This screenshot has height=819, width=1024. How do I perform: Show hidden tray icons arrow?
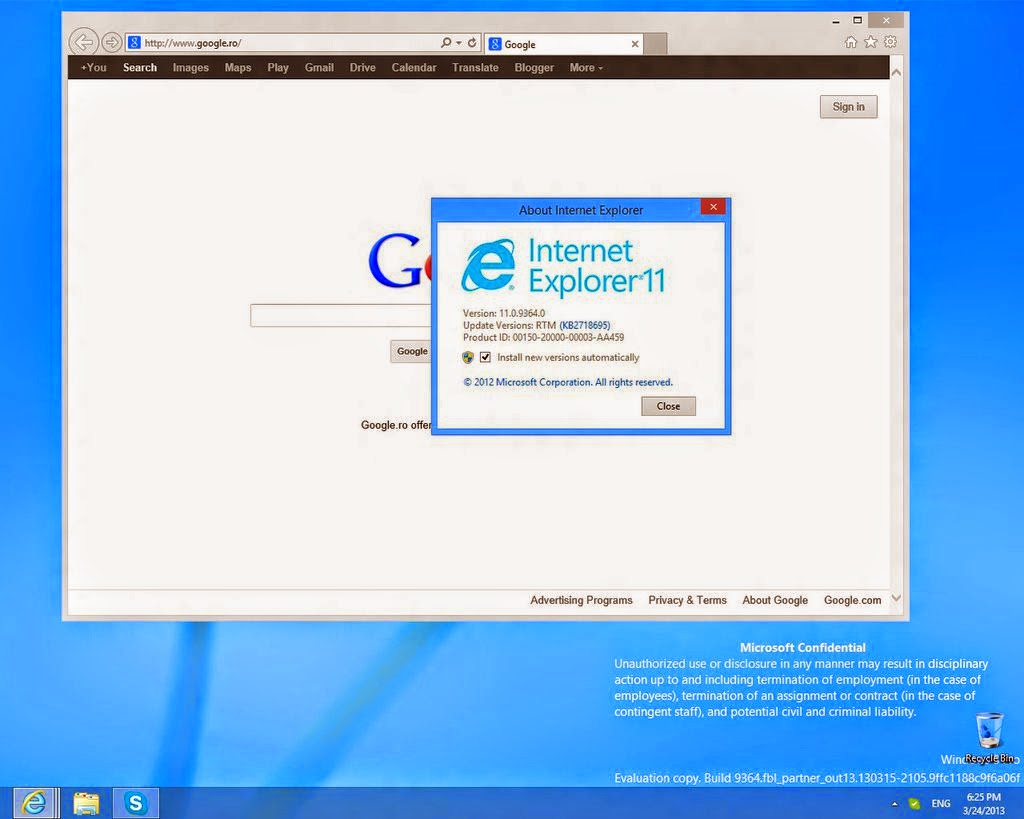895,804
